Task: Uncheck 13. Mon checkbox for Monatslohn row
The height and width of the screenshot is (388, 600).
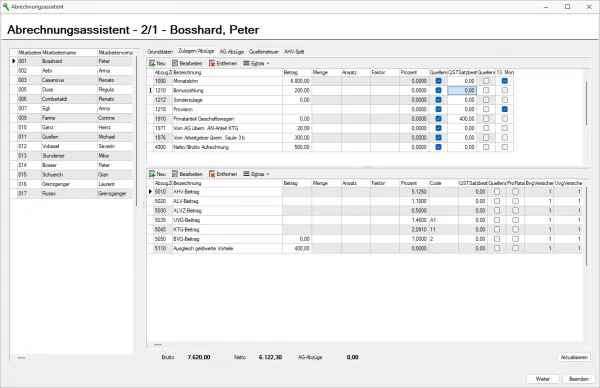Action: click(505, 81)
